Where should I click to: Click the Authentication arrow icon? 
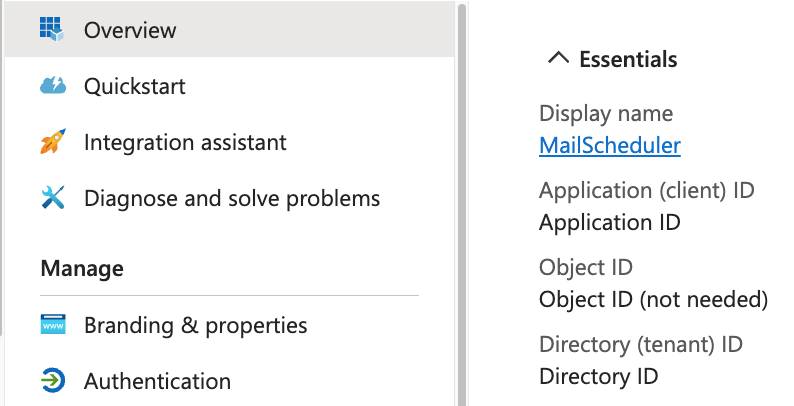52,381
